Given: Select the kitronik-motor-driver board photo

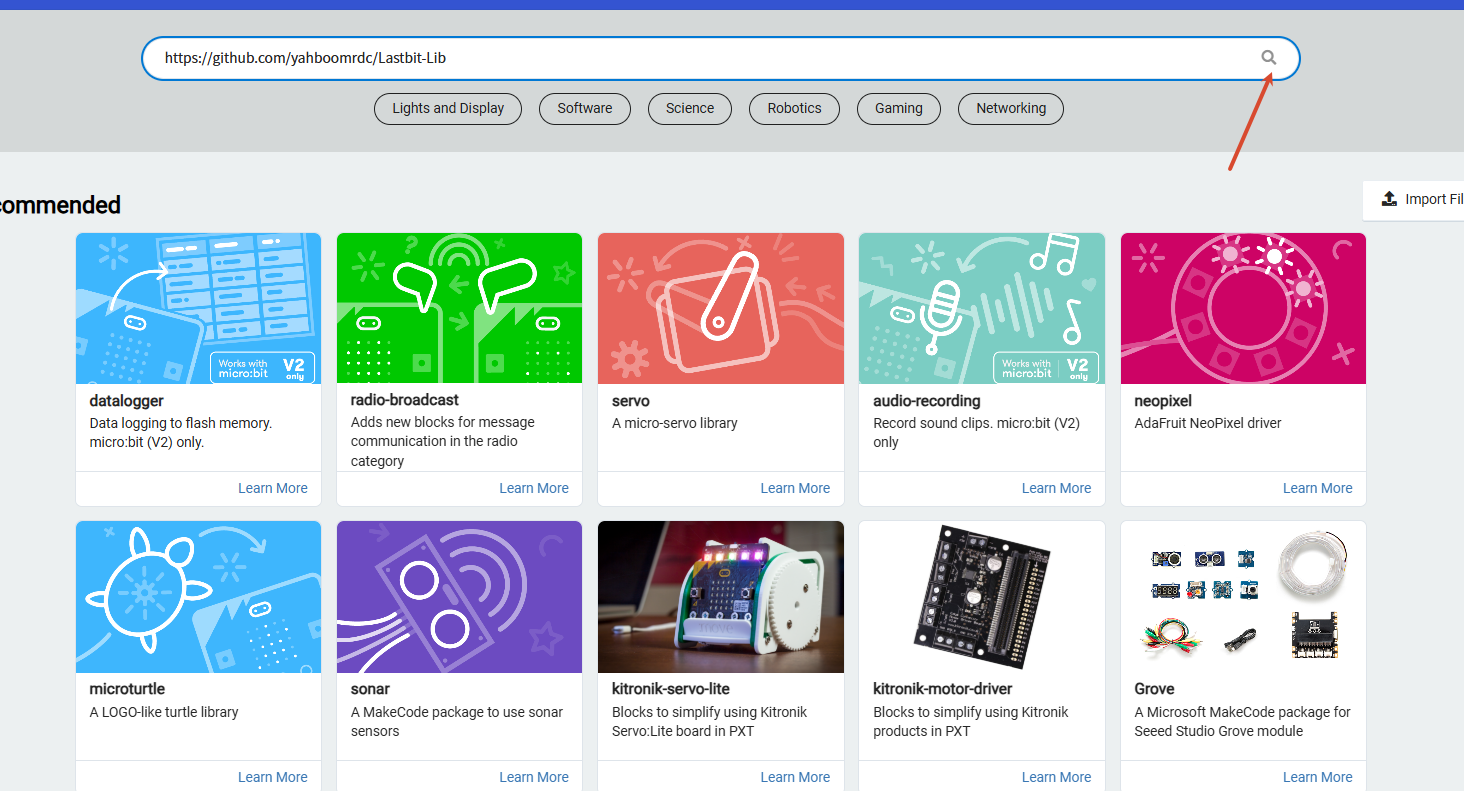Looking at the screenshot, I should tap(982, 597).
